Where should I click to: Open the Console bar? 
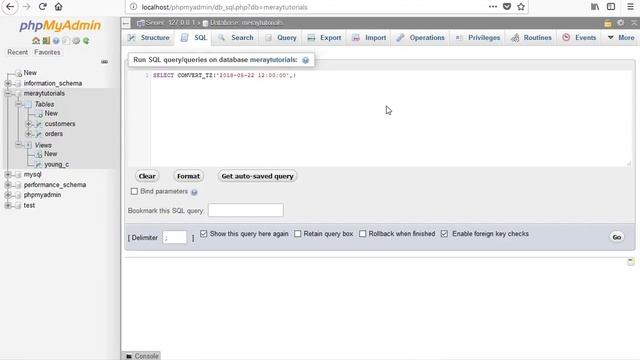pyautogui.click(x=142, y=356)
